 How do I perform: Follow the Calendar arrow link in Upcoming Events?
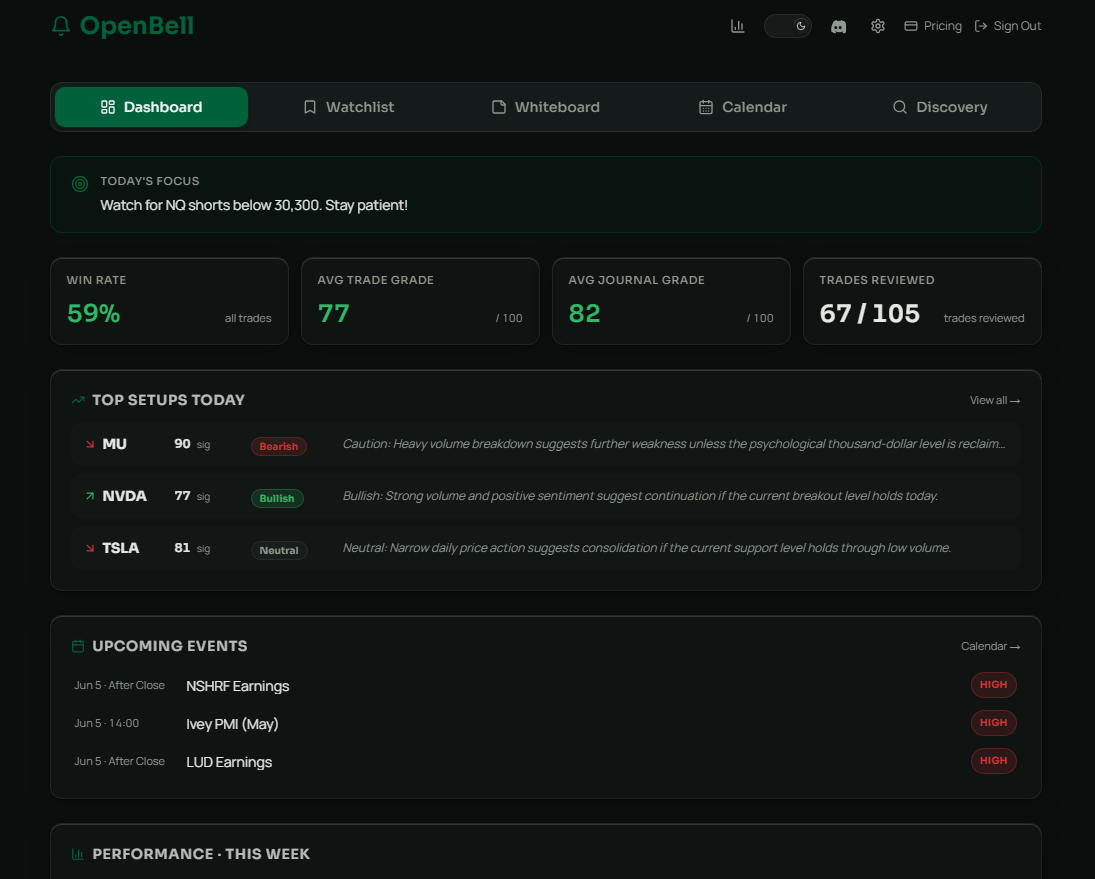point(990,647)
